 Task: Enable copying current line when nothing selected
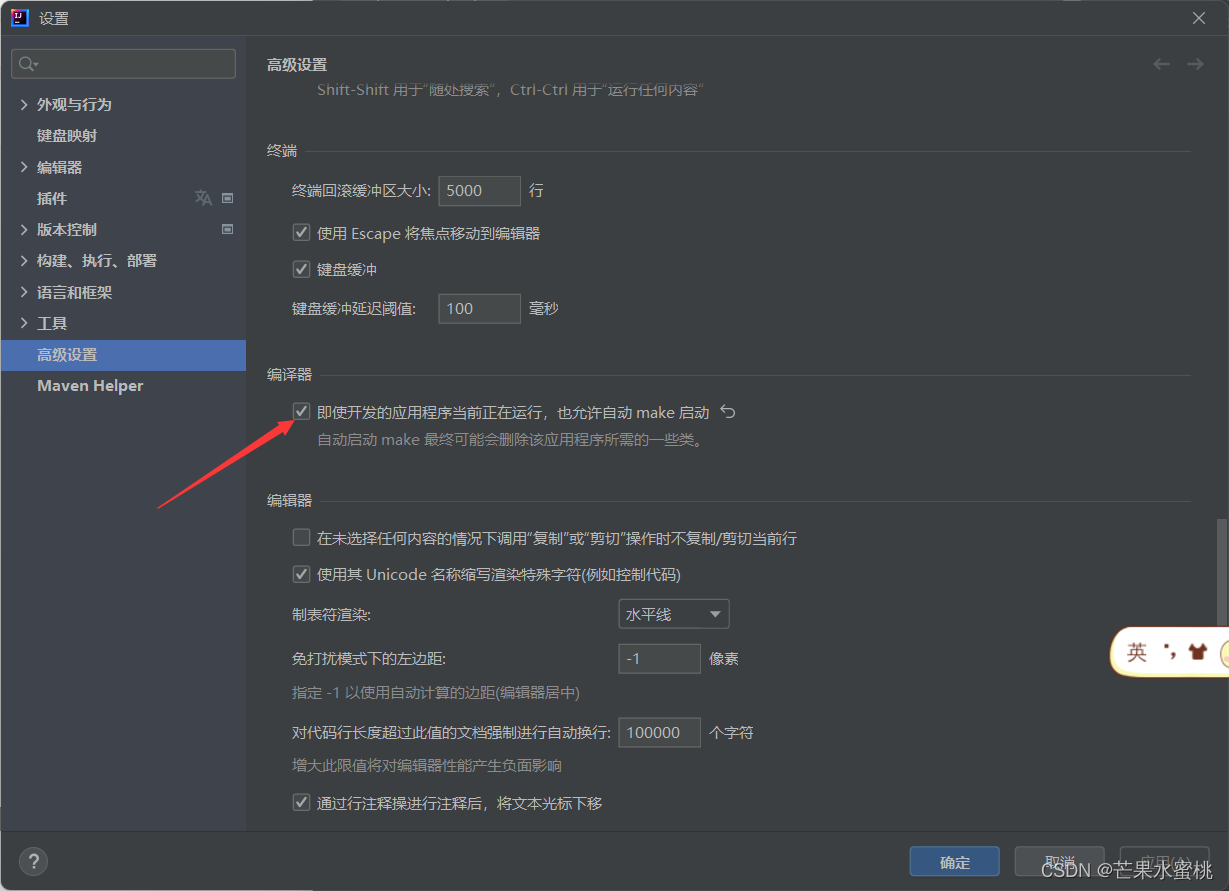pos(301,538)
